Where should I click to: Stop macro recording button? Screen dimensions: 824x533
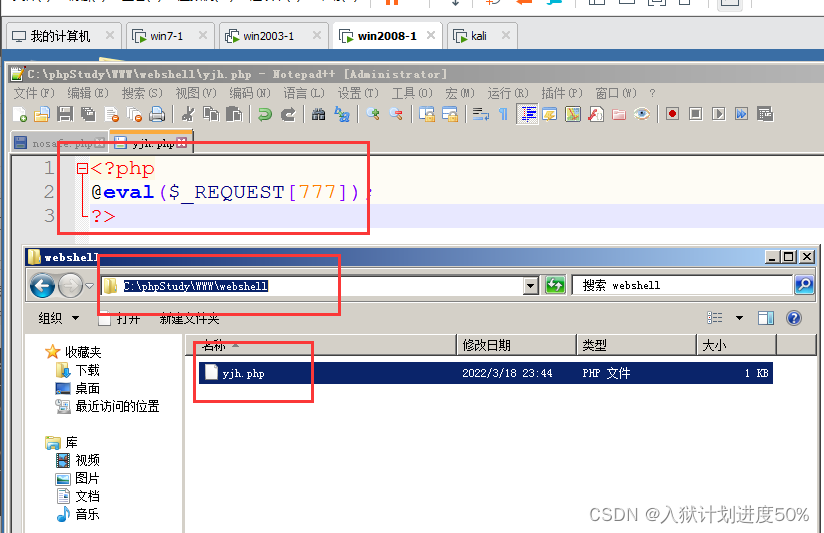695,114
